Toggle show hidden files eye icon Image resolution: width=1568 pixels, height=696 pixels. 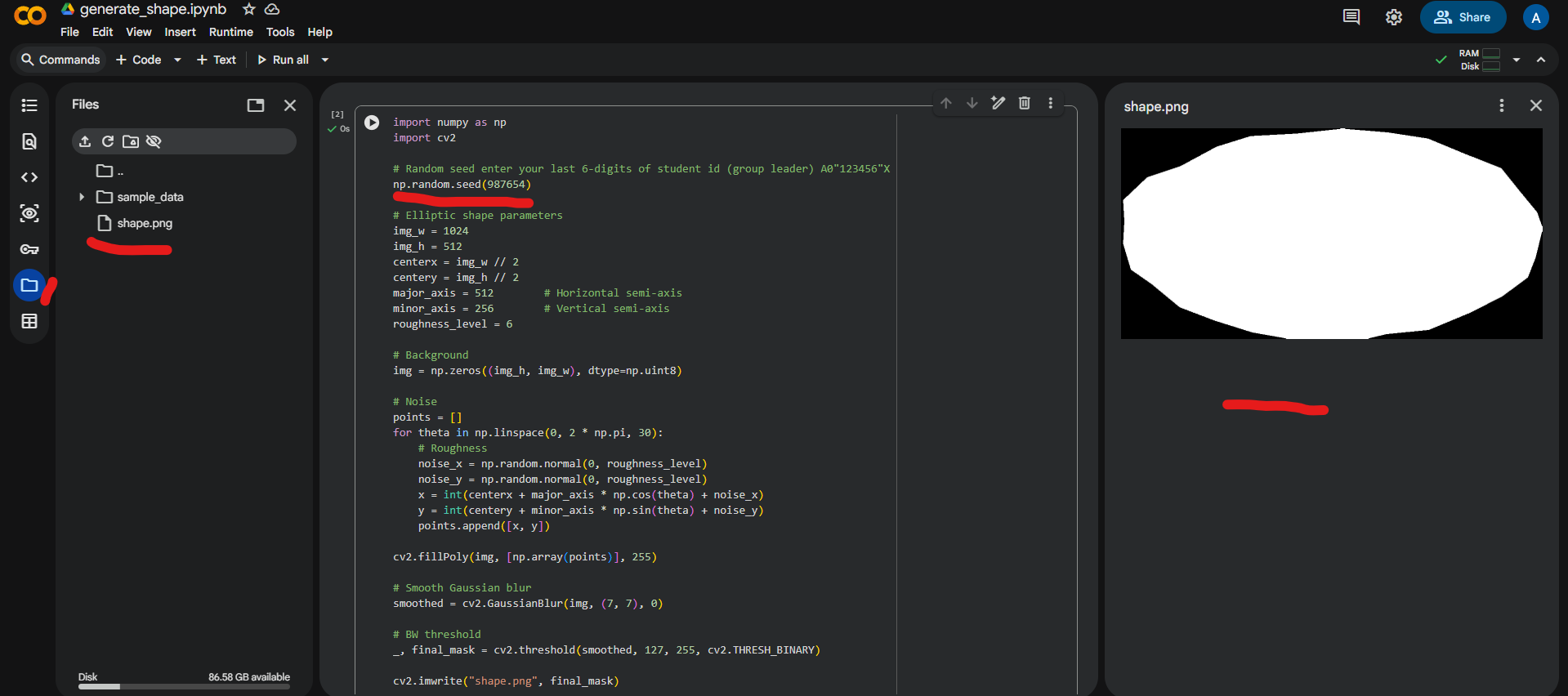point(154,141)
